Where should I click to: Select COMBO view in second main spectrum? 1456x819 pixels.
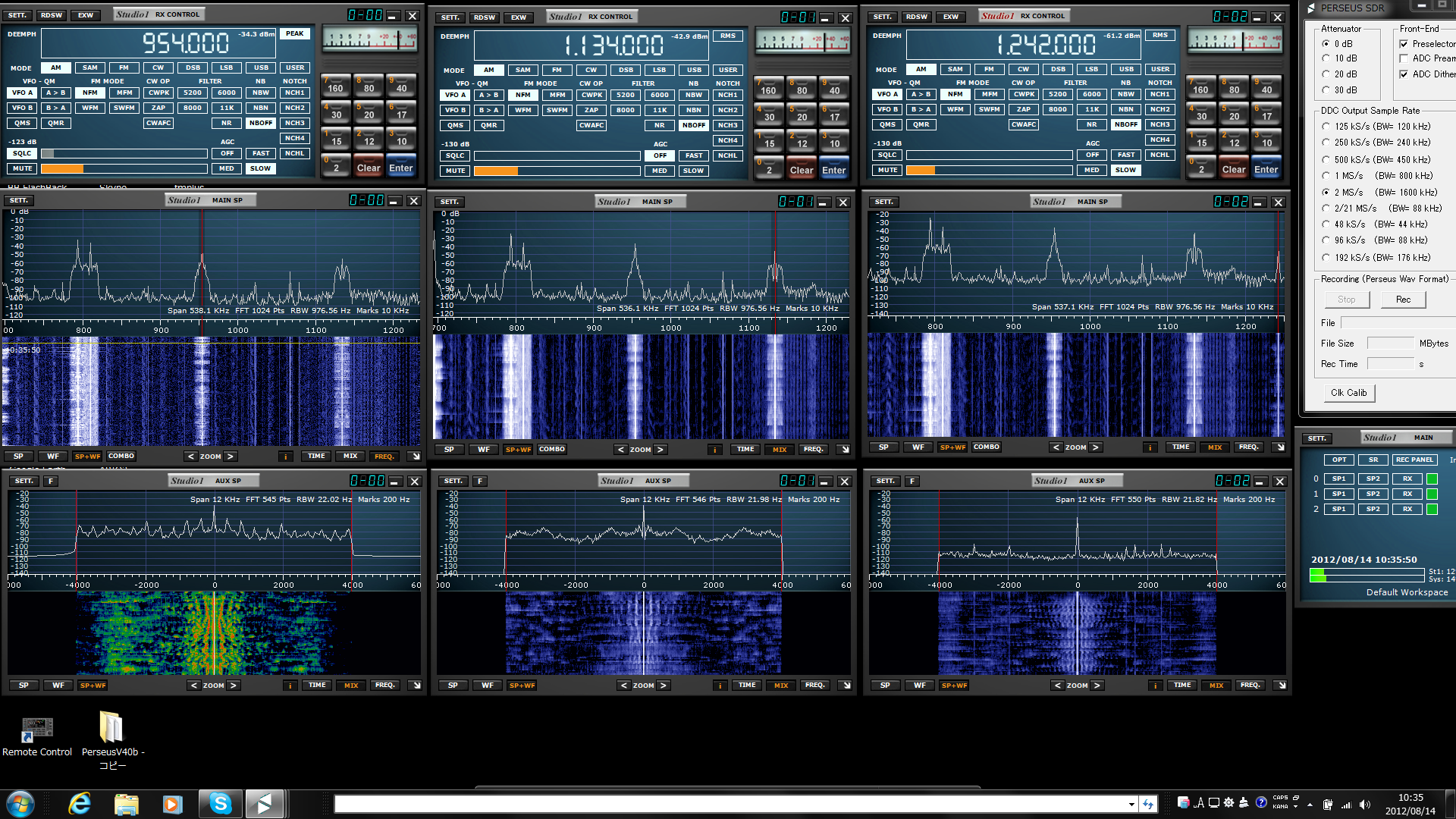(x=552, y=450)
